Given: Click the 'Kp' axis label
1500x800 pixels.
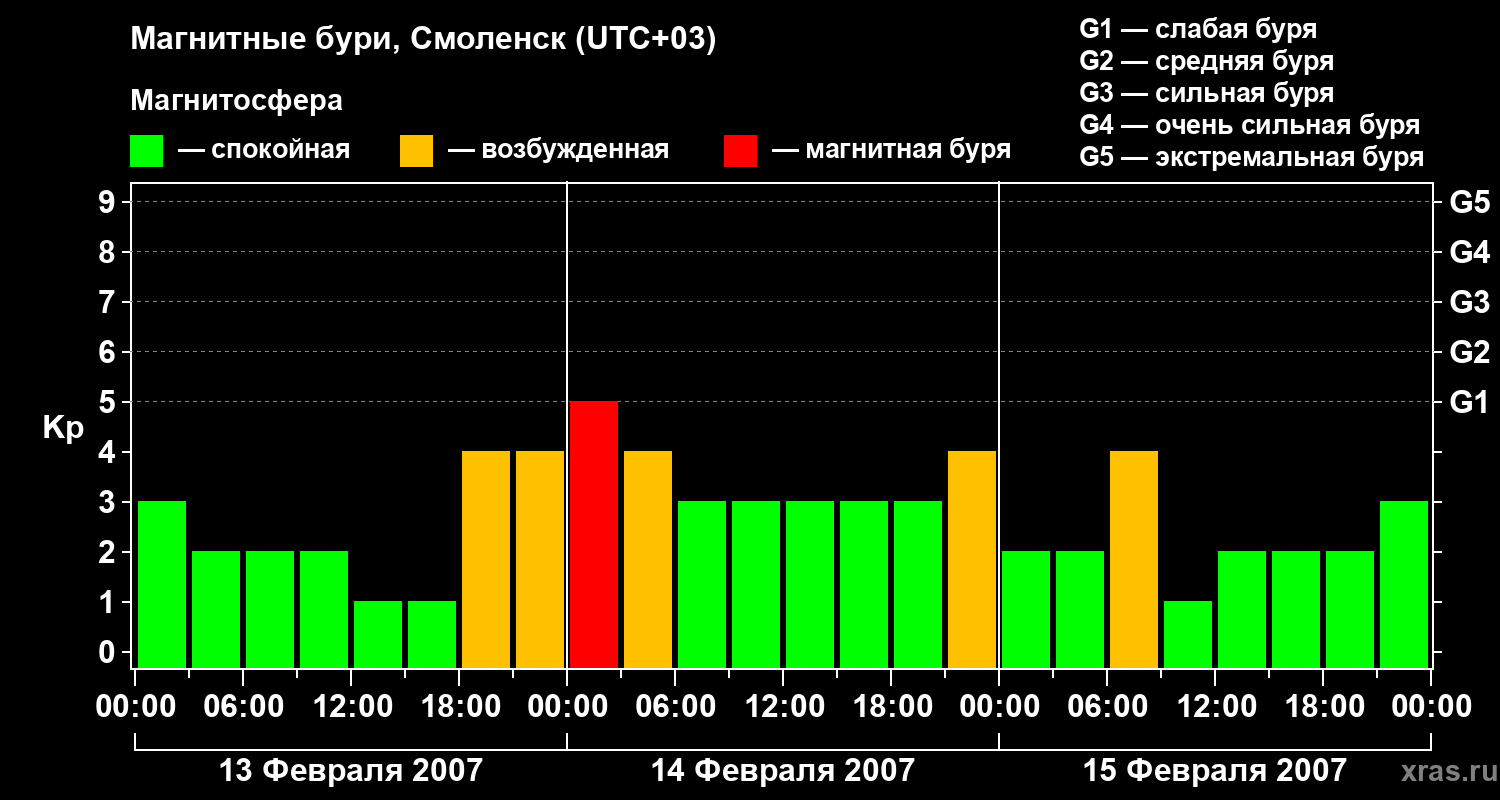Looking at the screenshot, I should pos(64,428).
